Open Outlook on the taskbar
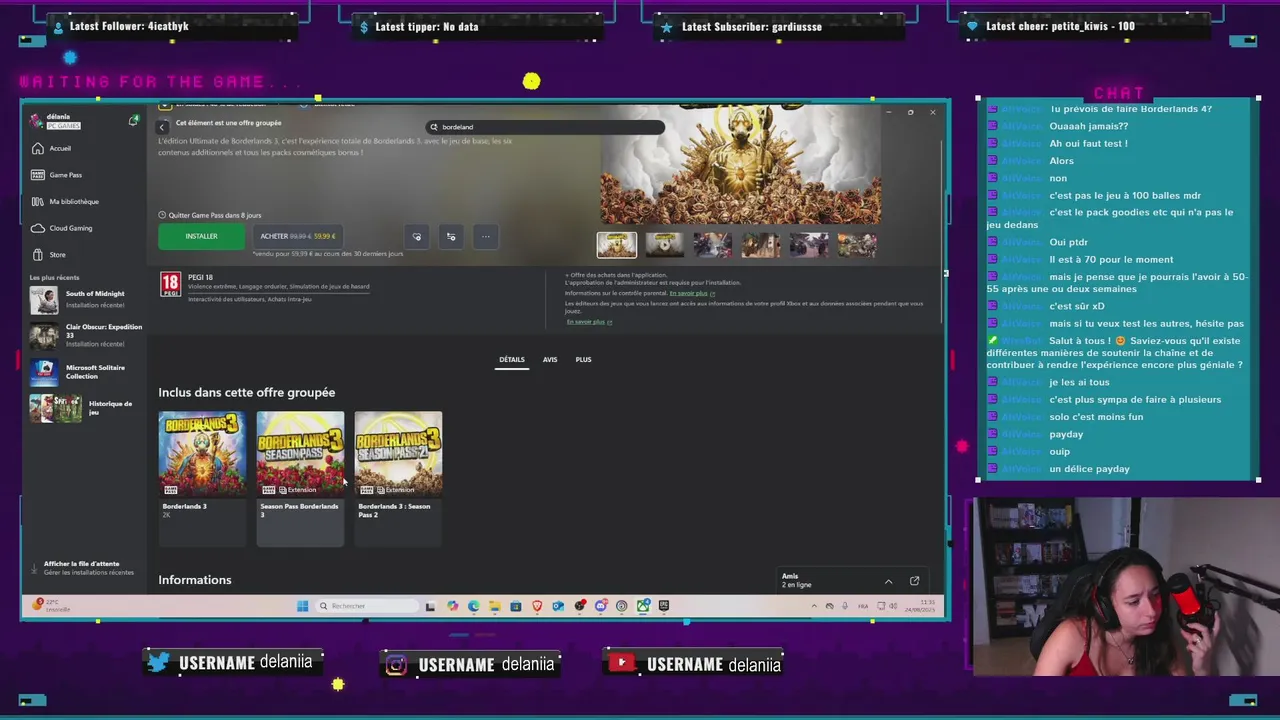 558,606
